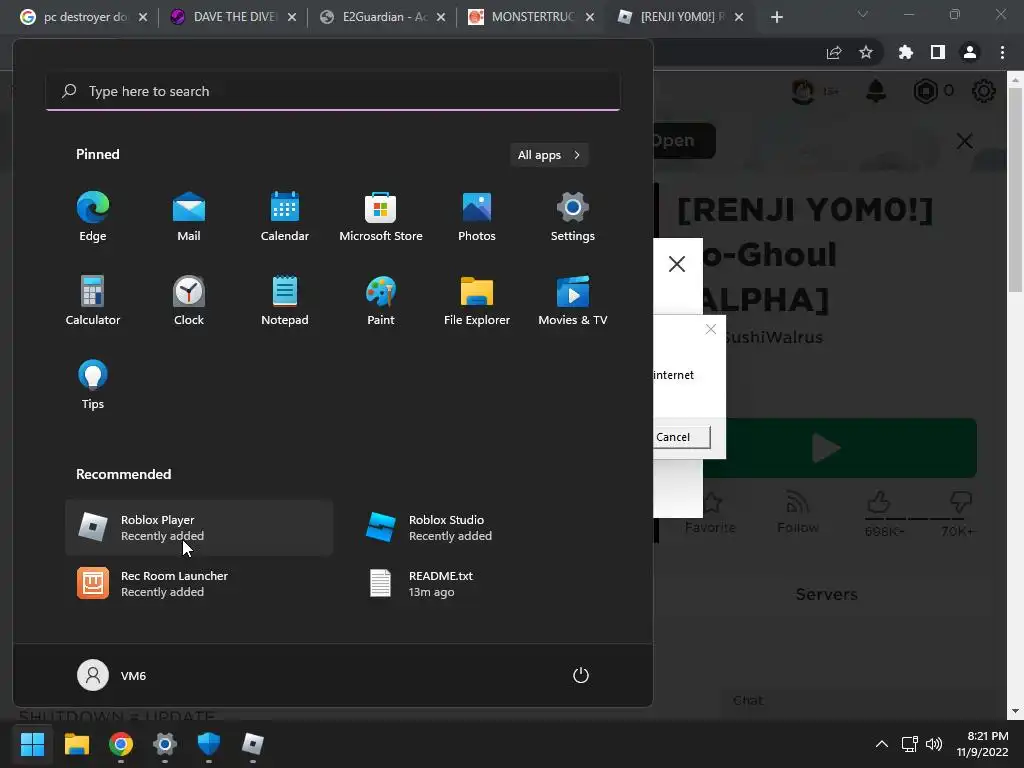The height and width of the screenshot is (768, 1024).
Task: Open VM6 user account menu
Action: (x=112, y=675)
